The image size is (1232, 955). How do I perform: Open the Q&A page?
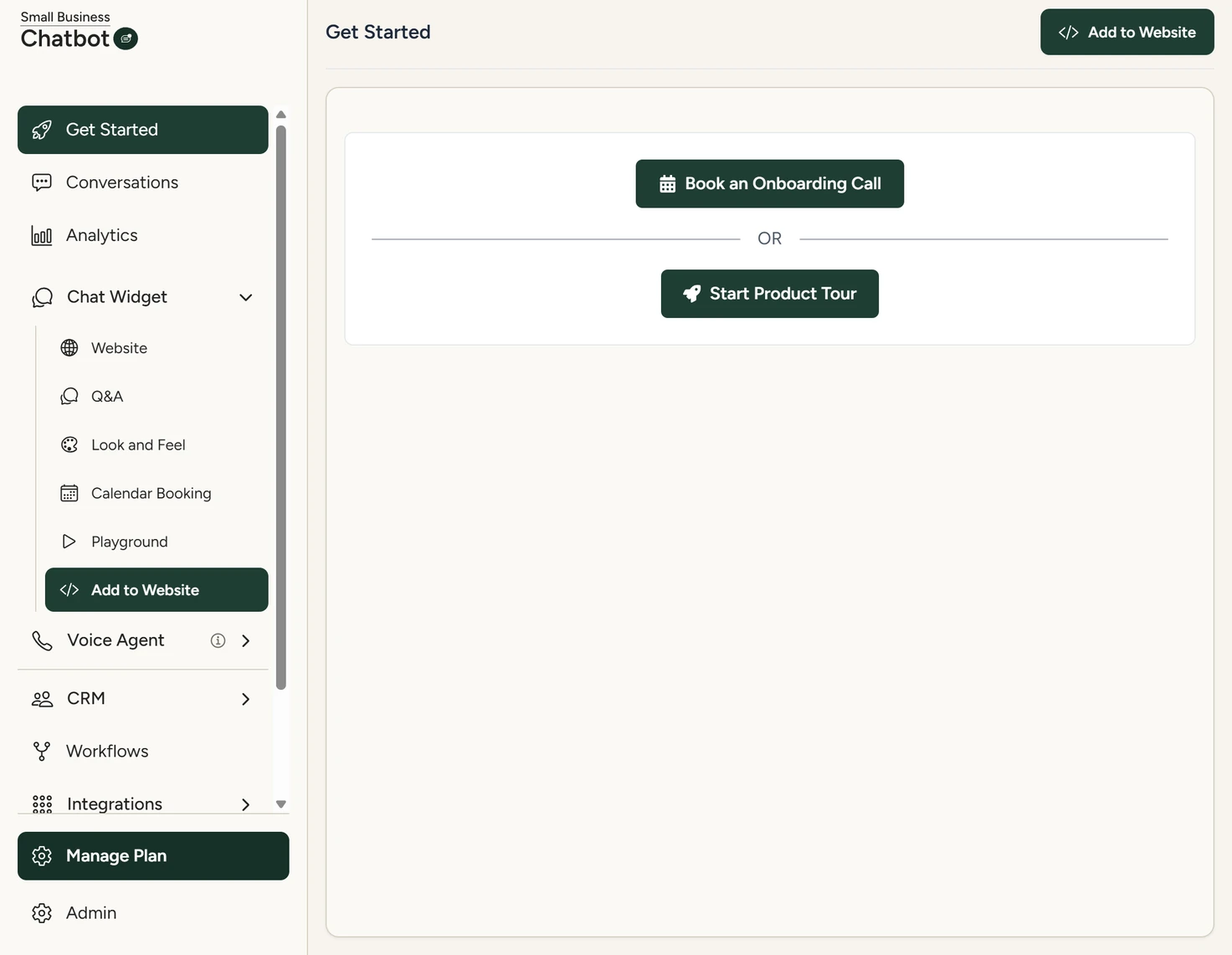pos(157,397)
